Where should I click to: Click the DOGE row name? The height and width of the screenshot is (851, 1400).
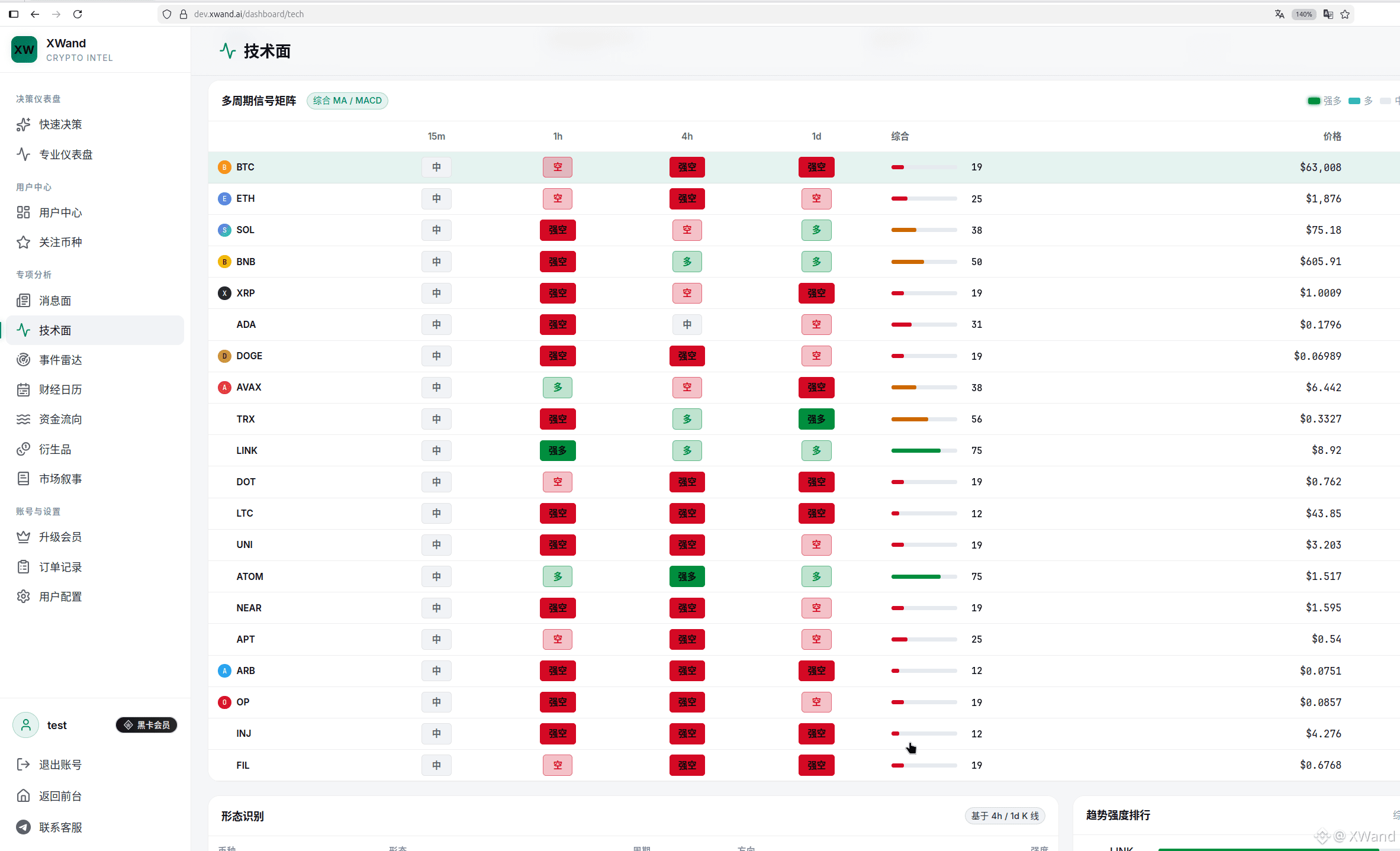[249, 356]
